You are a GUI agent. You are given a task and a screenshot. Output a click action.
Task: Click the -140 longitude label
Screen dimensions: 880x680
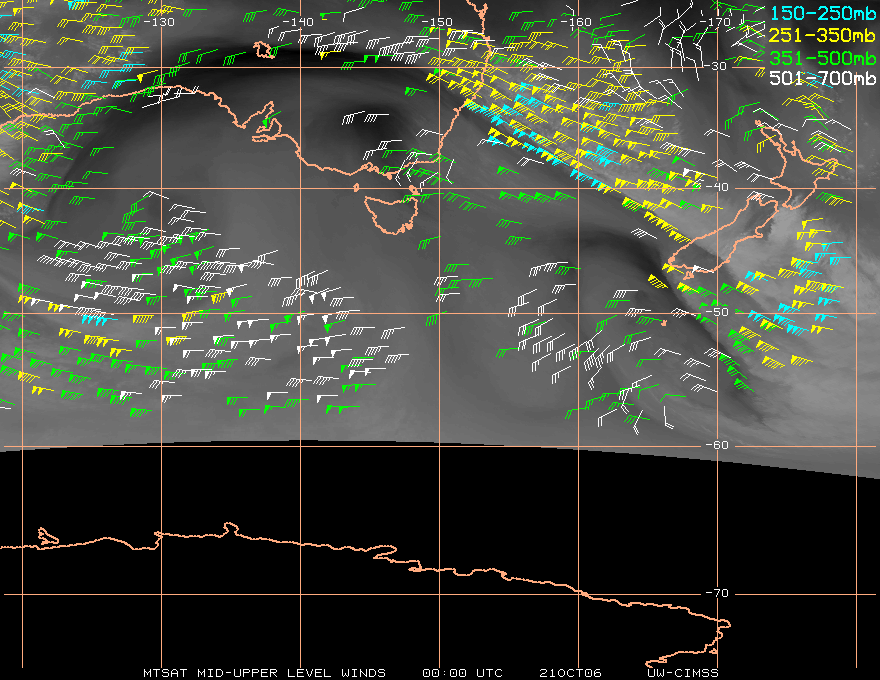coord(298,22)
